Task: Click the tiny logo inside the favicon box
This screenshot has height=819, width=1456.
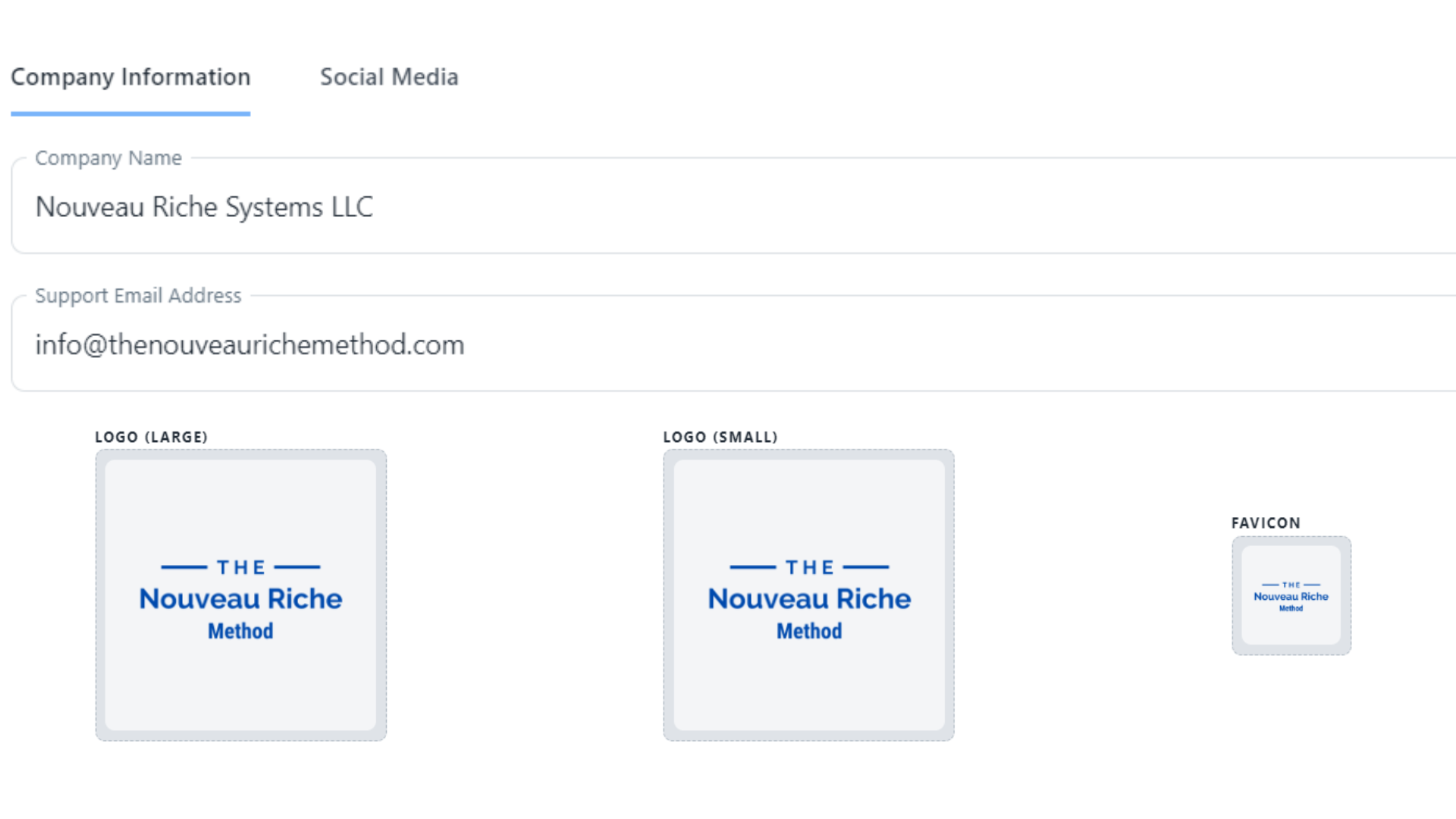Action: point(1291,596)
